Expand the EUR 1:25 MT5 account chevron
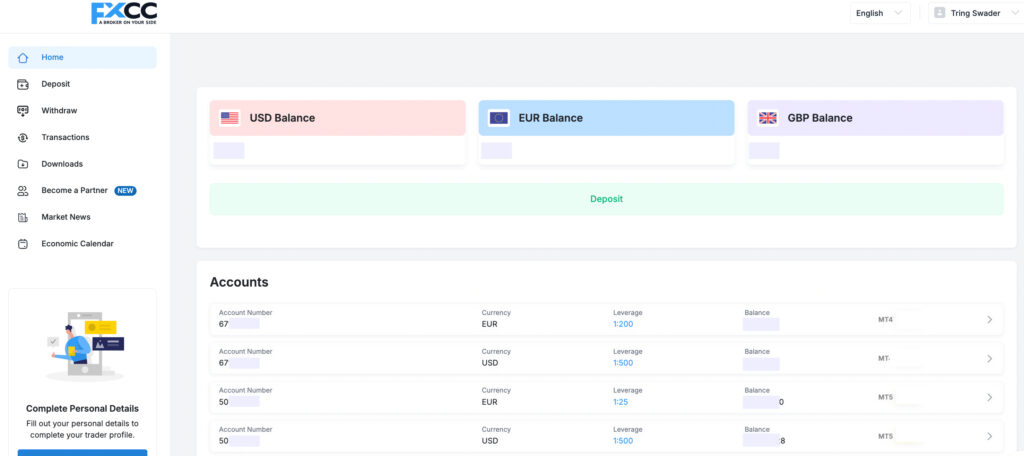This screenshot has width=1024, height=456. pyautogui.click(x=989, y=397)
